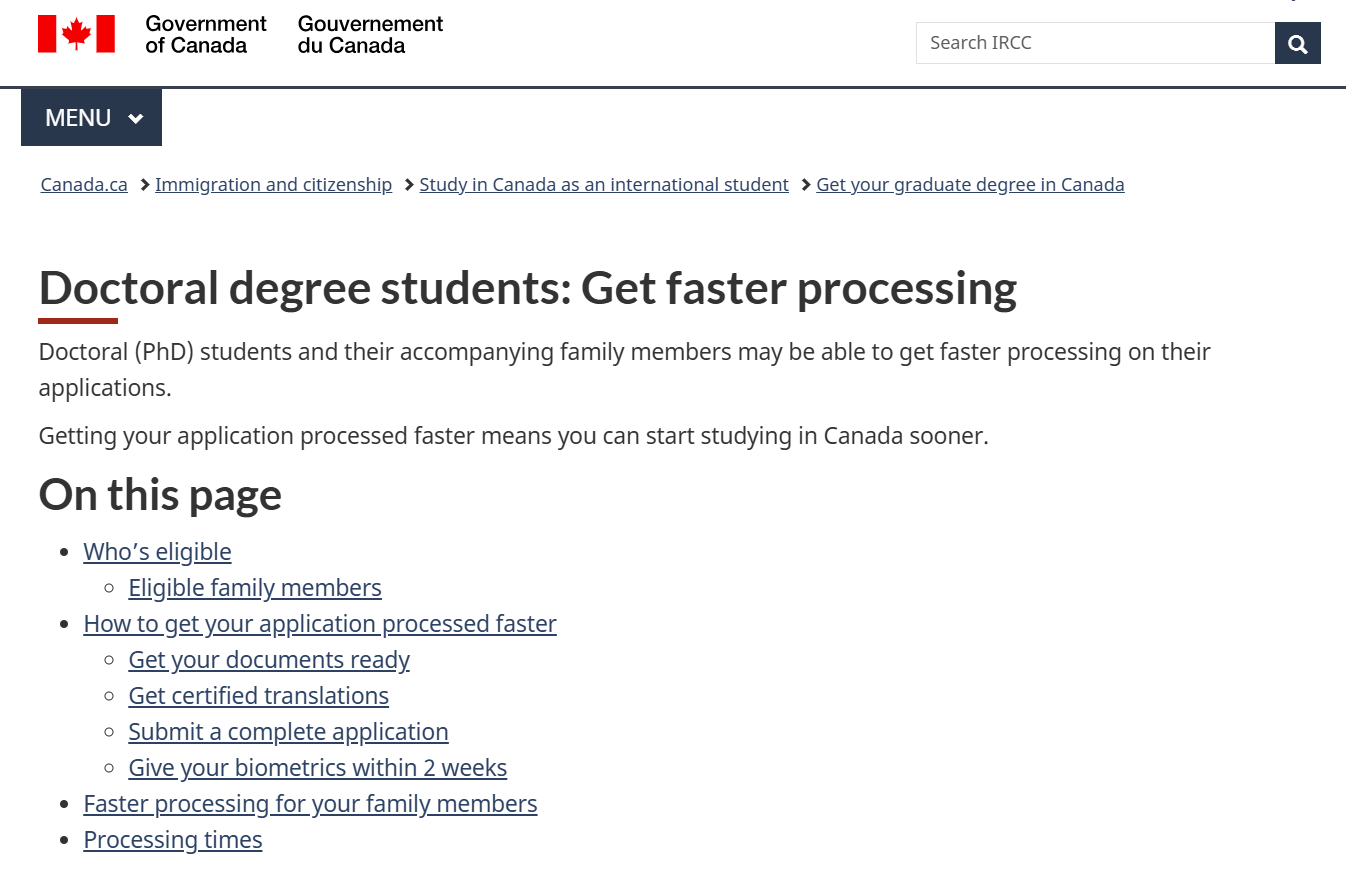
Task: Navigate to Get your graduate degree in Canada
Action: [970, 185]
